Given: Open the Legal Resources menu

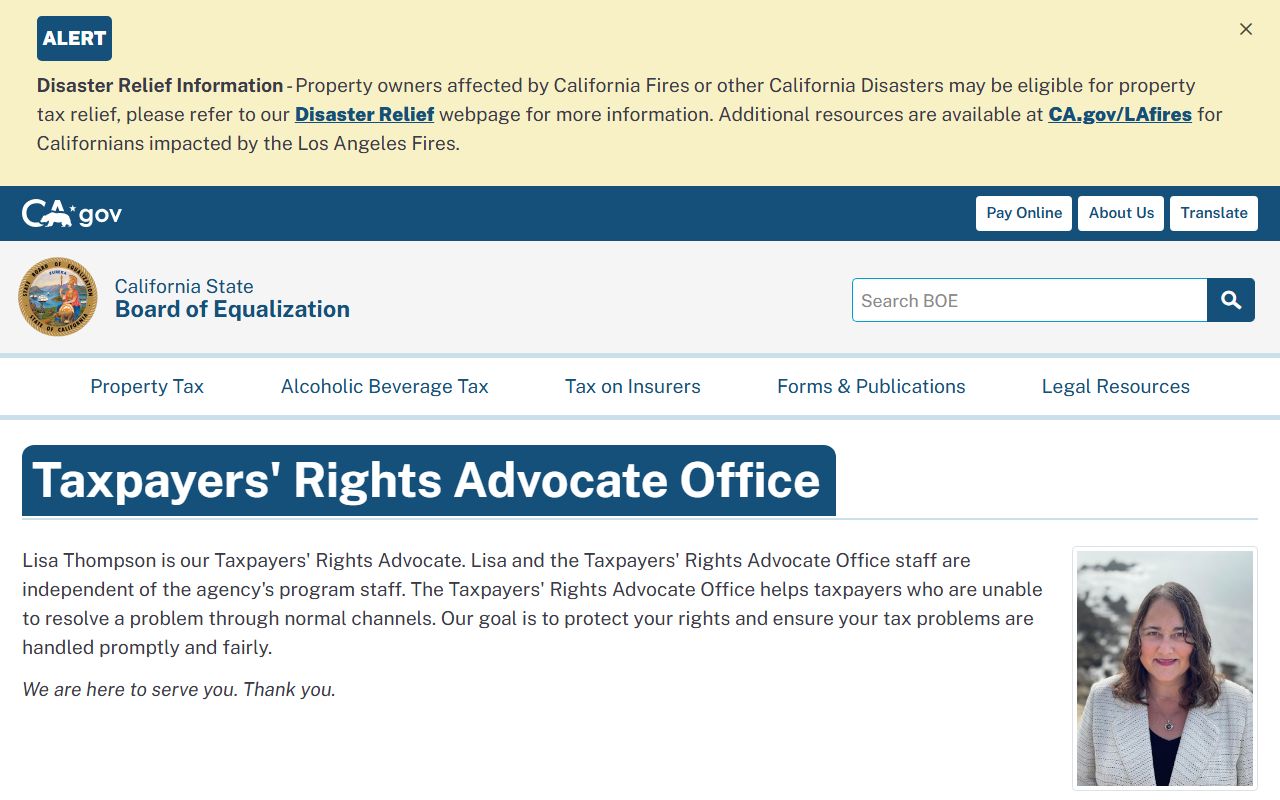Looking at the screenshot, I should (x=1116, y=386).
